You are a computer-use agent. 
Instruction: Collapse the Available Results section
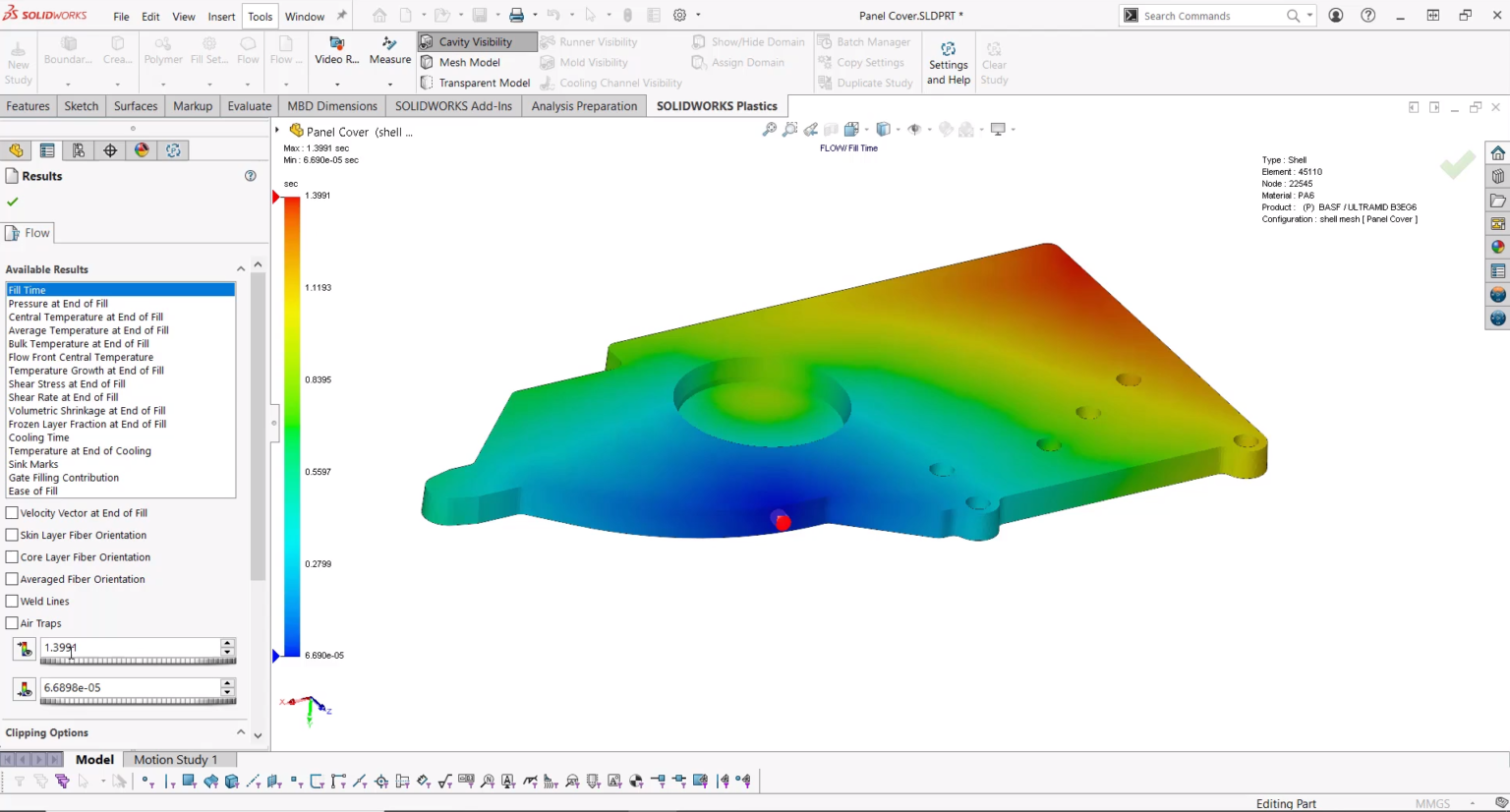point(241,267)
